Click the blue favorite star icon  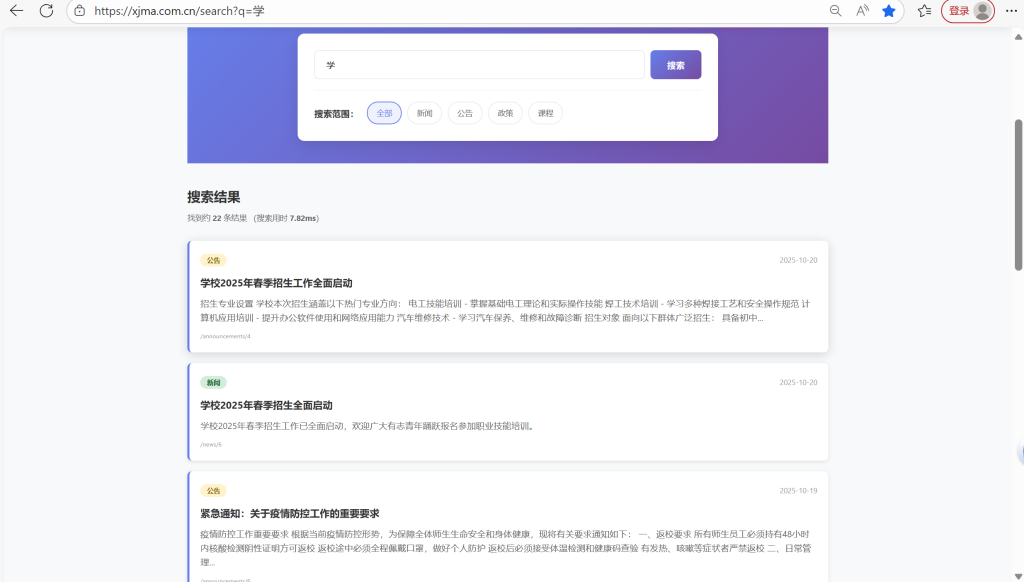coord(889,11)
